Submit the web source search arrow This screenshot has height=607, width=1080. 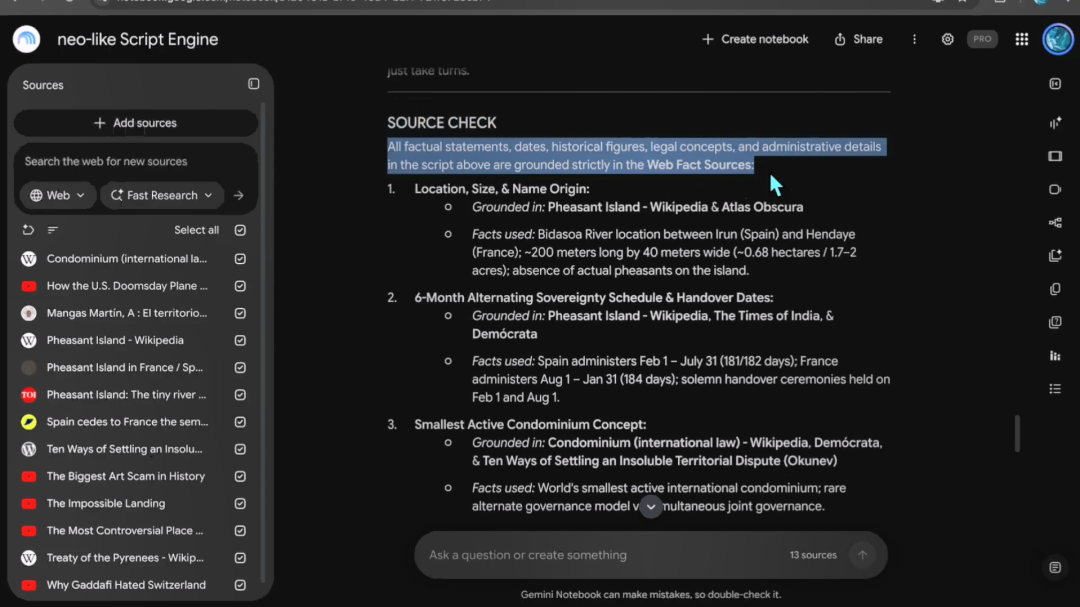238,196
